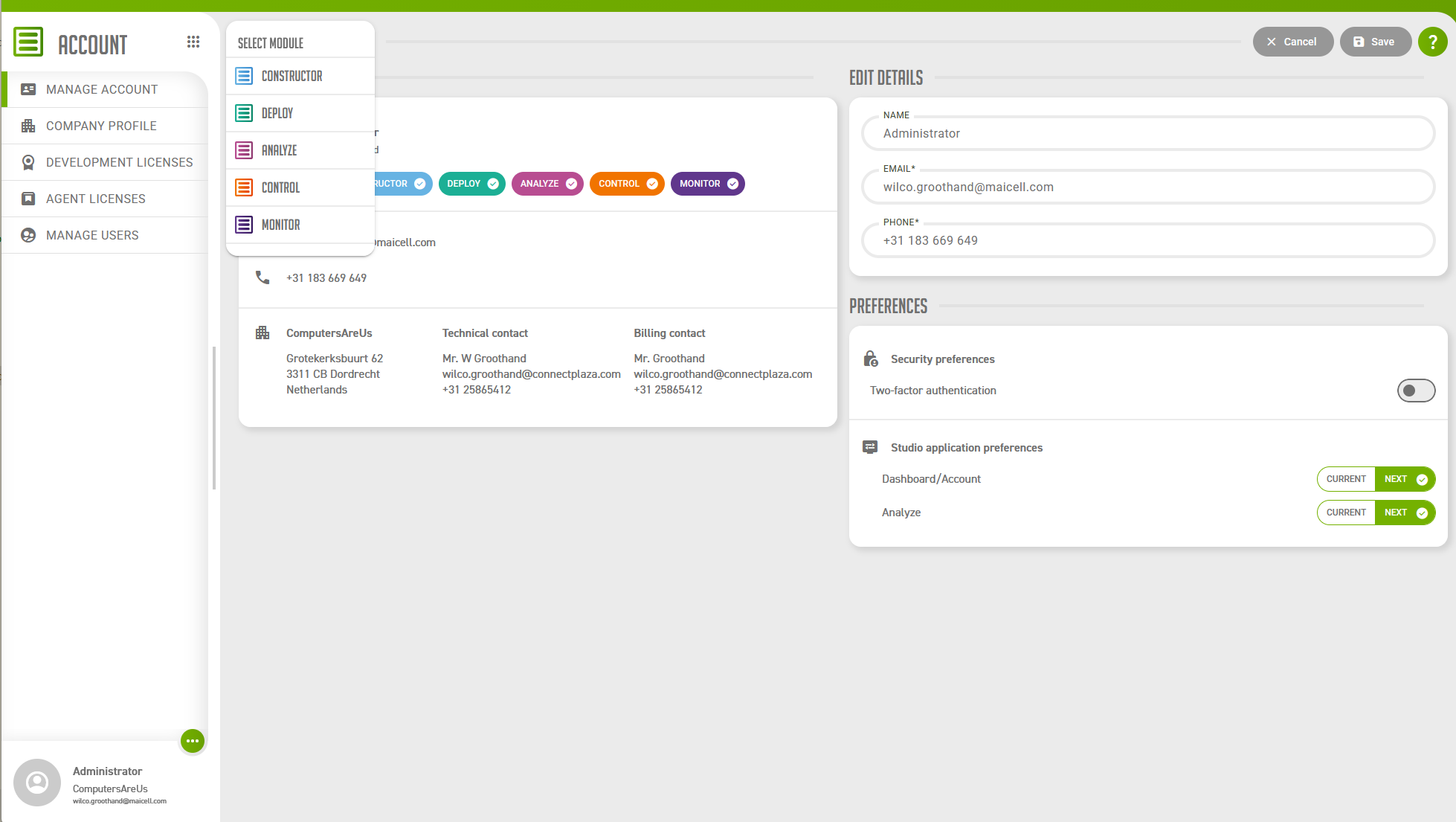Click the Analyze module icon
The image size is (1456, 822).
click(244, 150)
